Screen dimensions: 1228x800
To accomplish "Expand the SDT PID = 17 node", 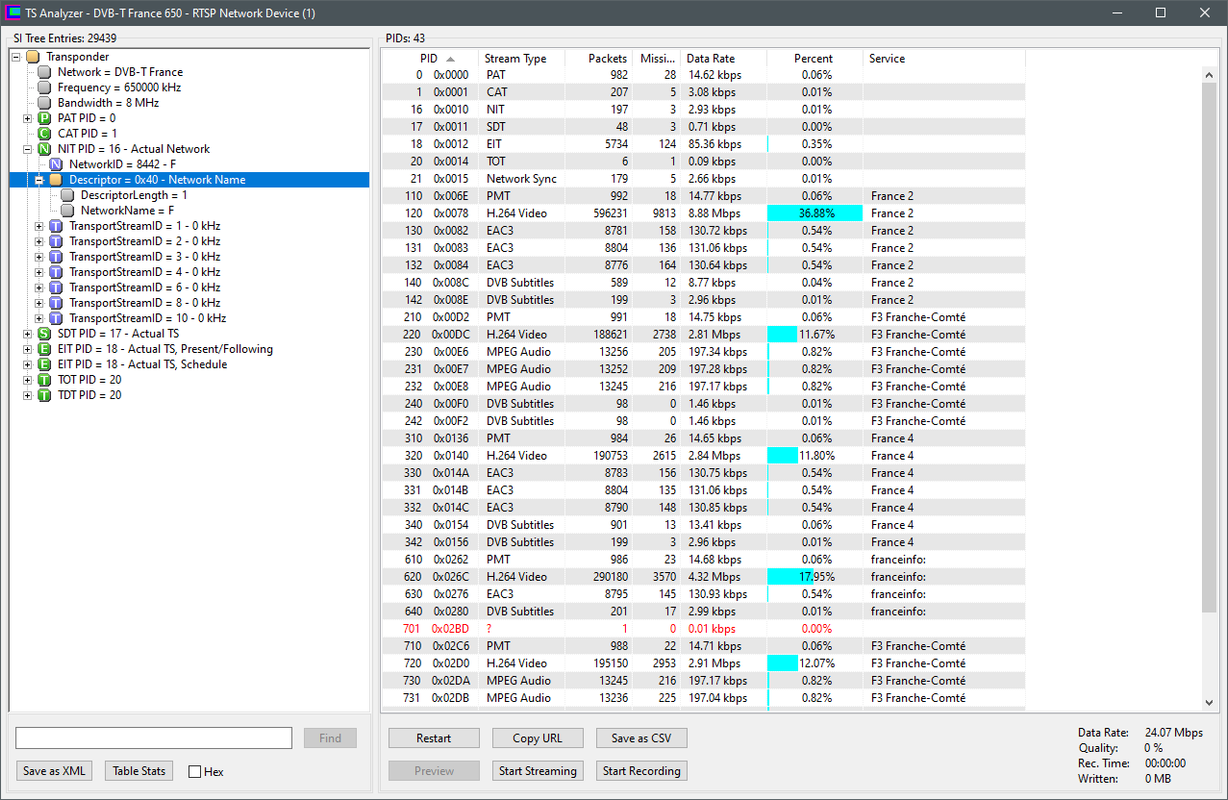I will tap(28, 334).
